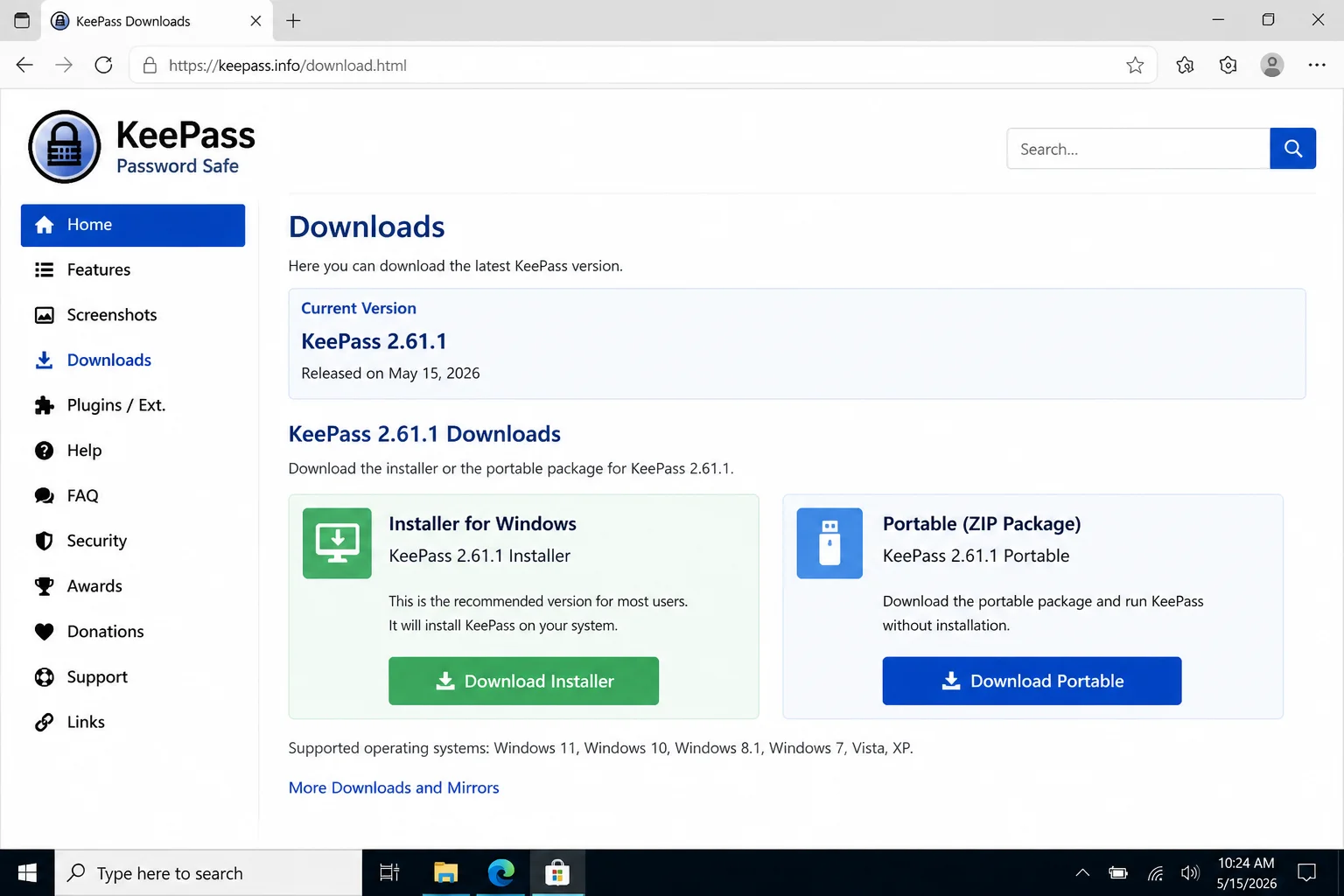
Task: Open the Windows Start menu
Action: click(x=27, y=872)
